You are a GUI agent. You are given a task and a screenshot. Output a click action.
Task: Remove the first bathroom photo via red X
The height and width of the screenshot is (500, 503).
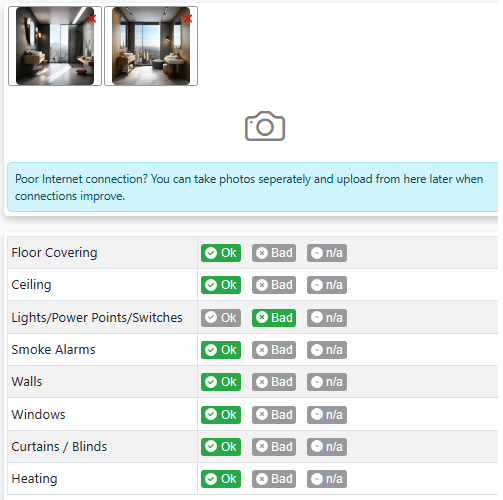92,18
